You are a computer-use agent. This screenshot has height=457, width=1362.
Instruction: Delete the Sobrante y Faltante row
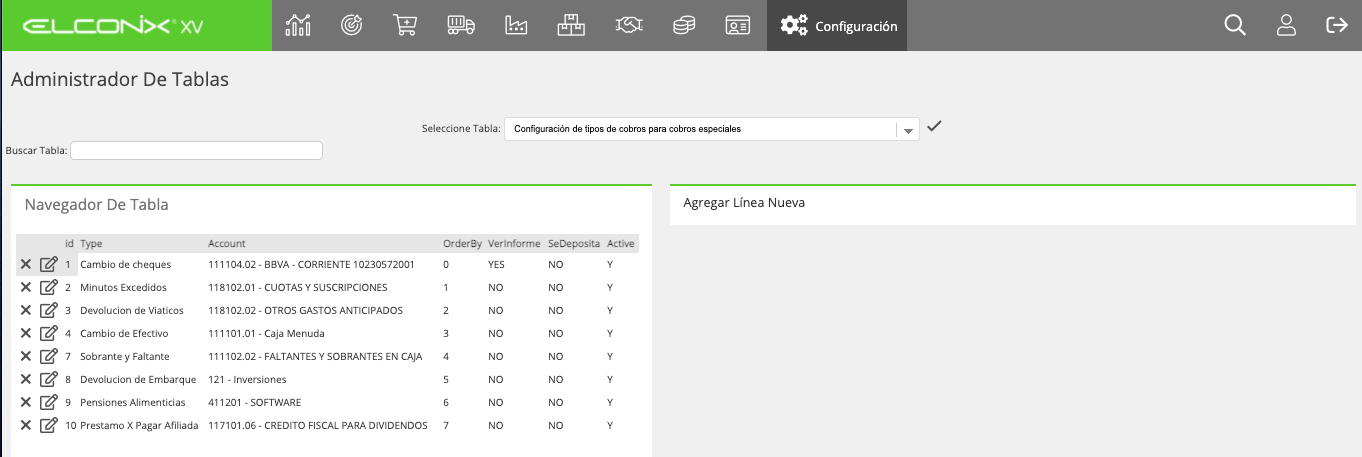tap(26, 356)
